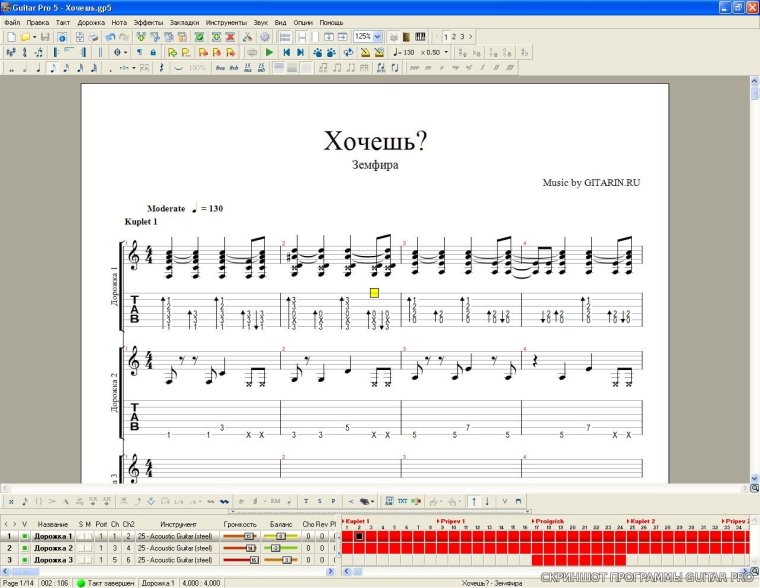Click the new document icon

point(10,37)
